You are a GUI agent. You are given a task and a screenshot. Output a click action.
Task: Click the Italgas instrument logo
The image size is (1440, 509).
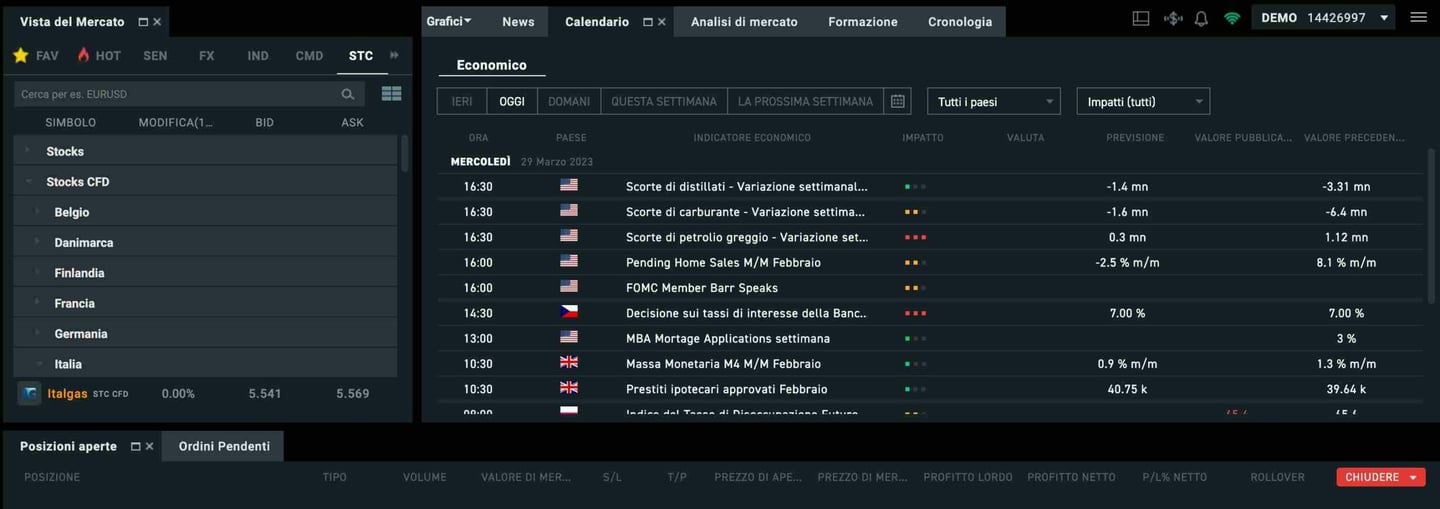[29, 393]
